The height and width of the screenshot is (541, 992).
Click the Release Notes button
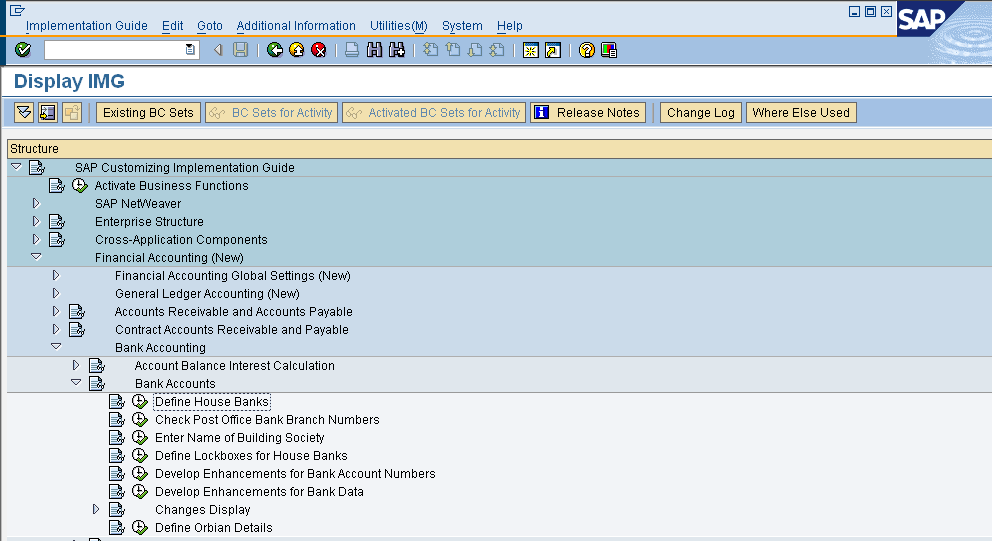[588, 113]
